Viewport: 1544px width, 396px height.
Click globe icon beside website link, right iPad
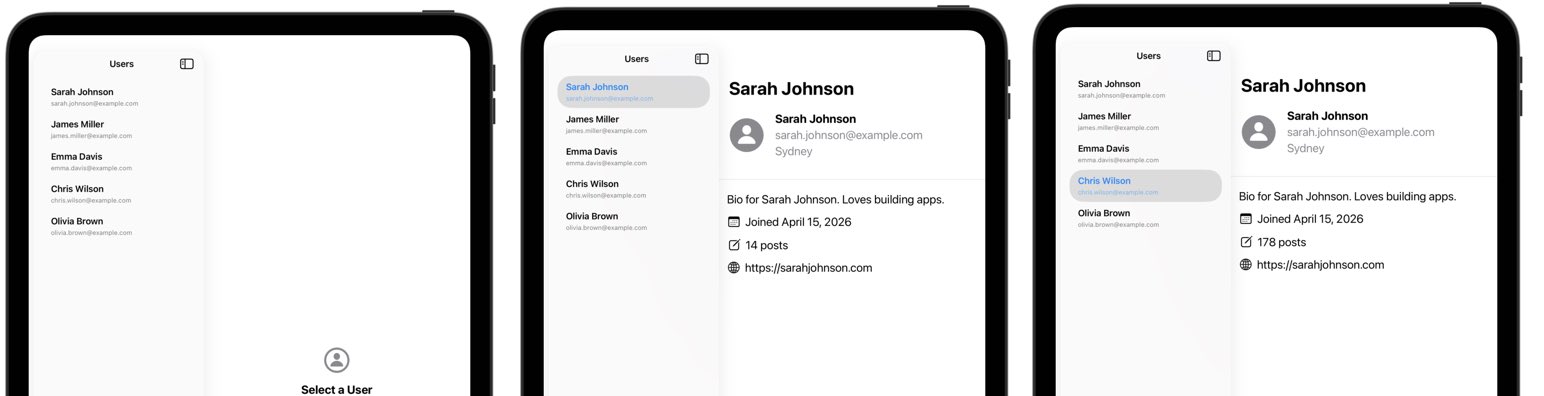point(1246,265)
